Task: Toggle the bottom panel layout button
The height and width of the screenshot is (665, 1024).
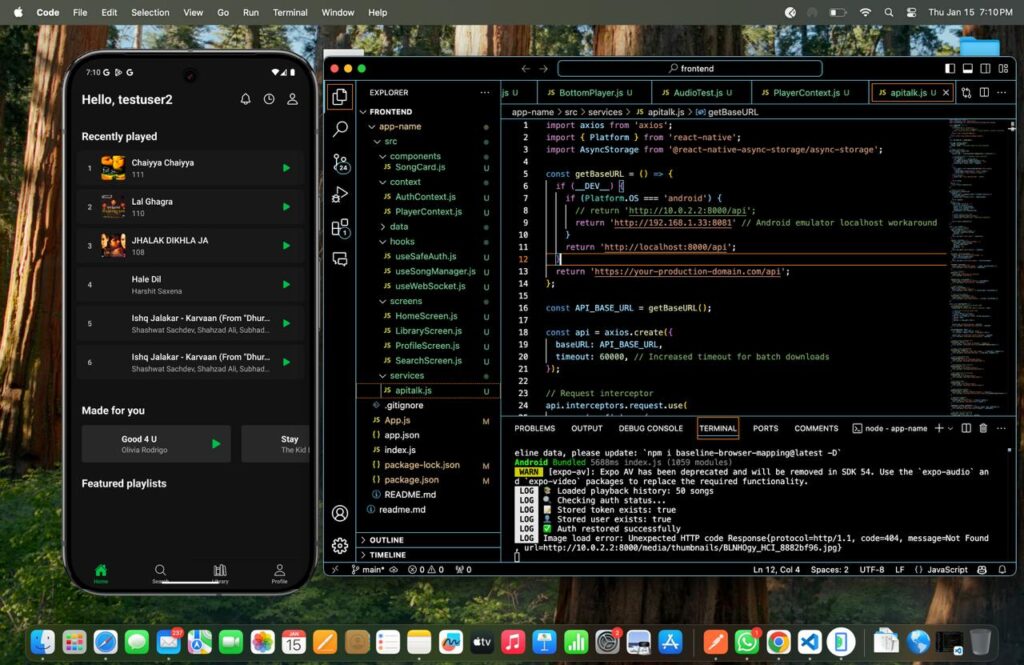Action: pyautogui.click(x=967, y=68)
